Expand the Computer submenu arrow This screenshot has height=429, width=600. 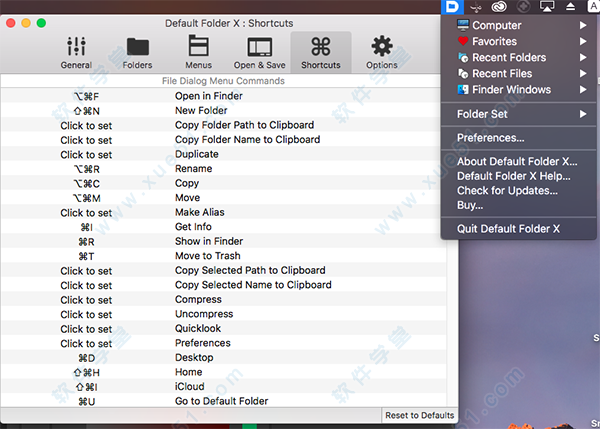(x=583, y=25)
